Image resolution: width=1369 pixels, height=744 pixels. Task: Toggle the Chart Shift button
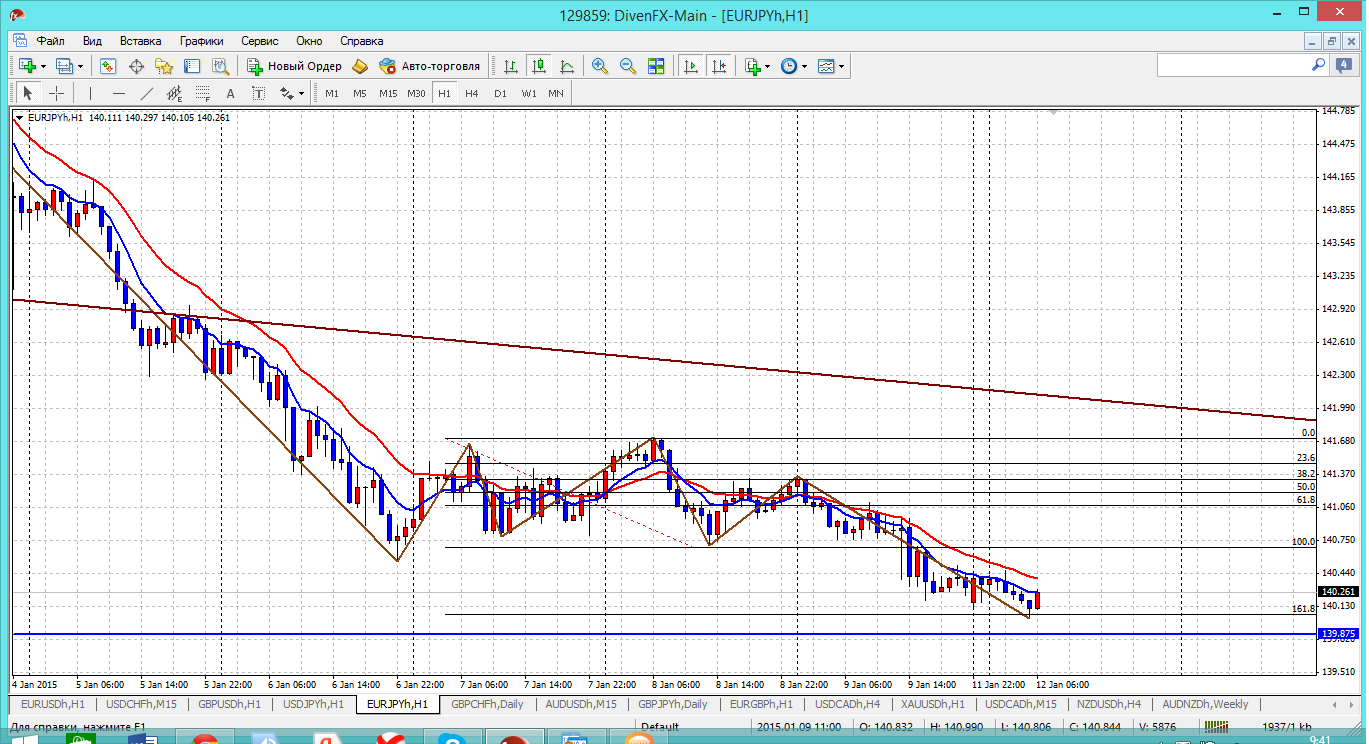pos(719,66)
